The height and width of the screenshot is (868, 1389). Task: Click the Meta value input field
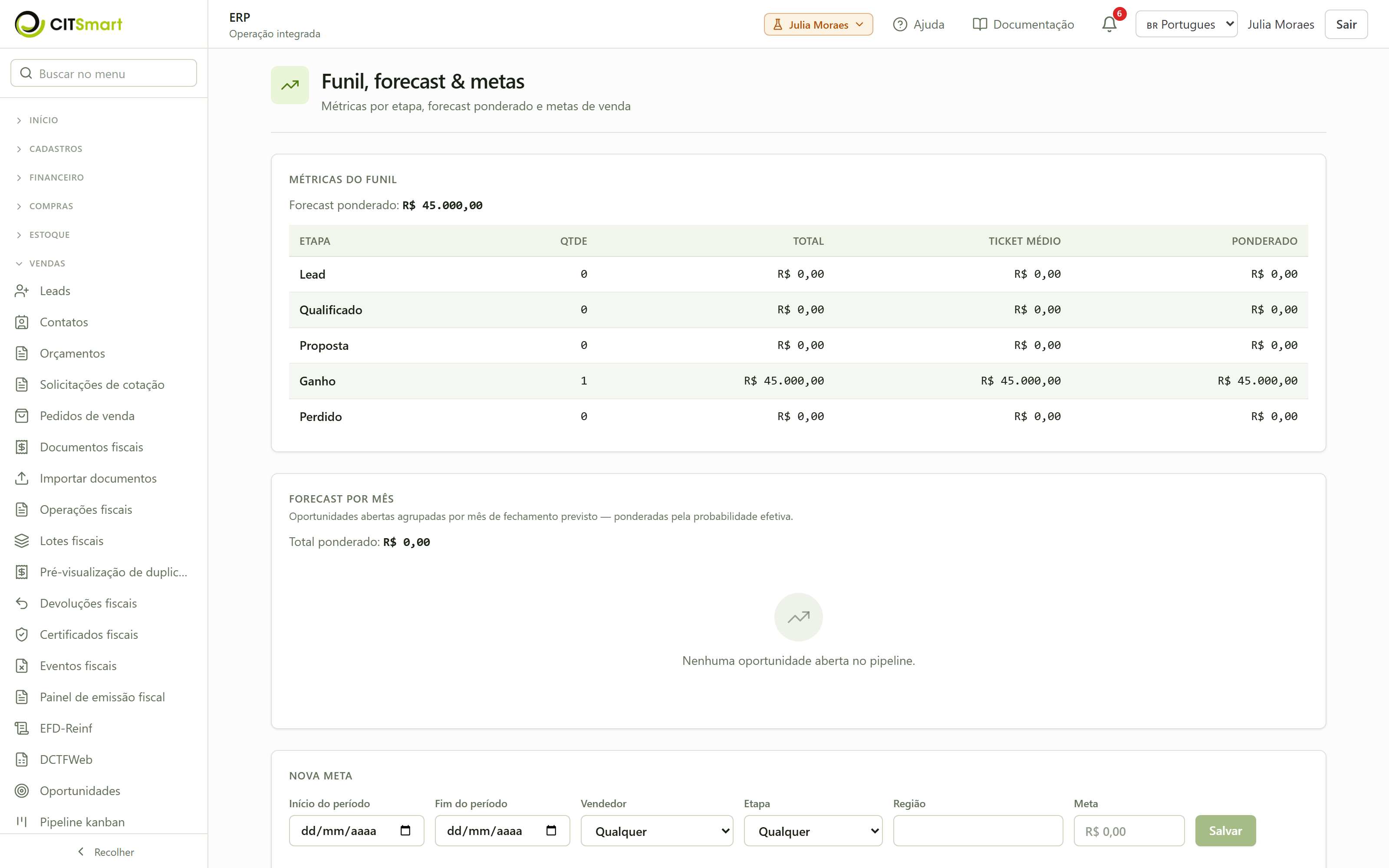click(1129, 831)
